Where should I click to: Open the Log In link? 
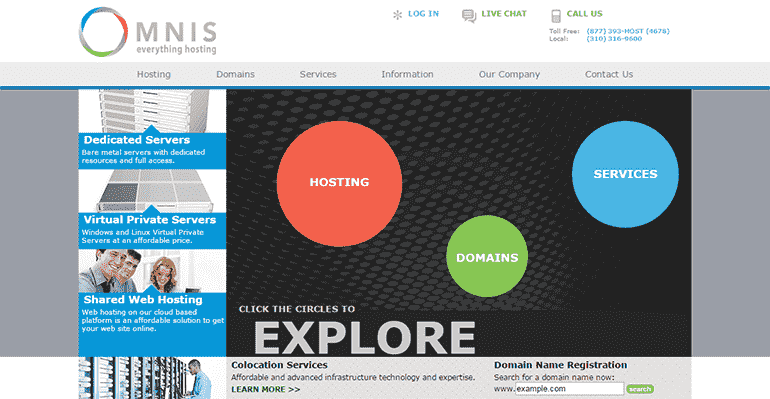[x=423, y=14]
